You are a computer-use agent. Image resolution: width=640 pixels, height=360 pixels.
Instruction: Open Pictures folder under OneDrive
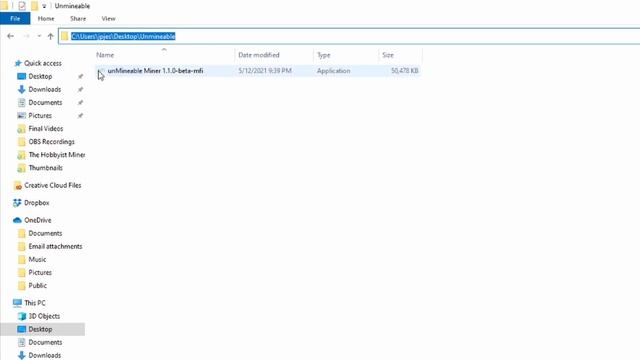coord(40,272)
